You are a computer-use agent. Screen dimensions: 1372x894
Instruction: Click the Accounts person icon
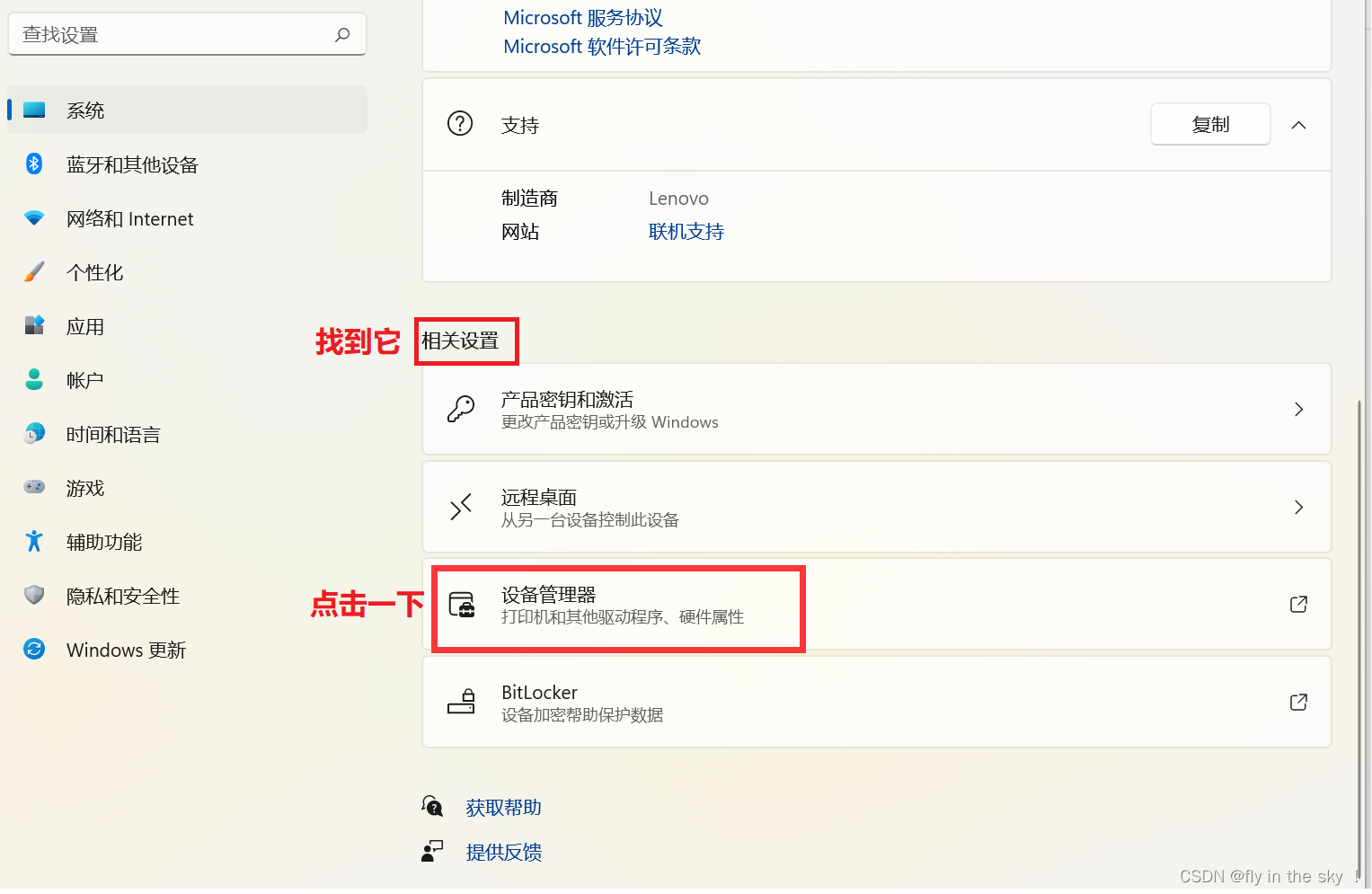(x=34, y=379)
